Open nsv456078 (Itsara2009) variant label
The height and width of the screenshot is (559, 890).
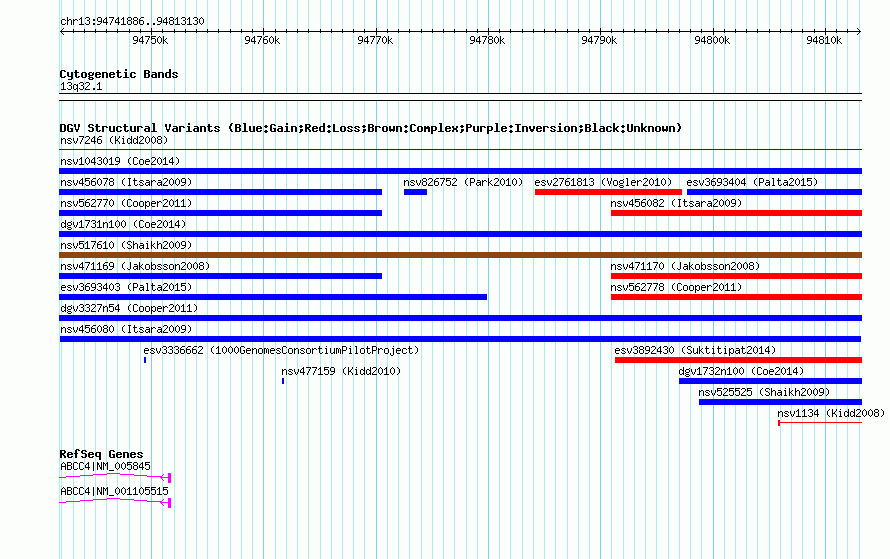click(126, 182)
